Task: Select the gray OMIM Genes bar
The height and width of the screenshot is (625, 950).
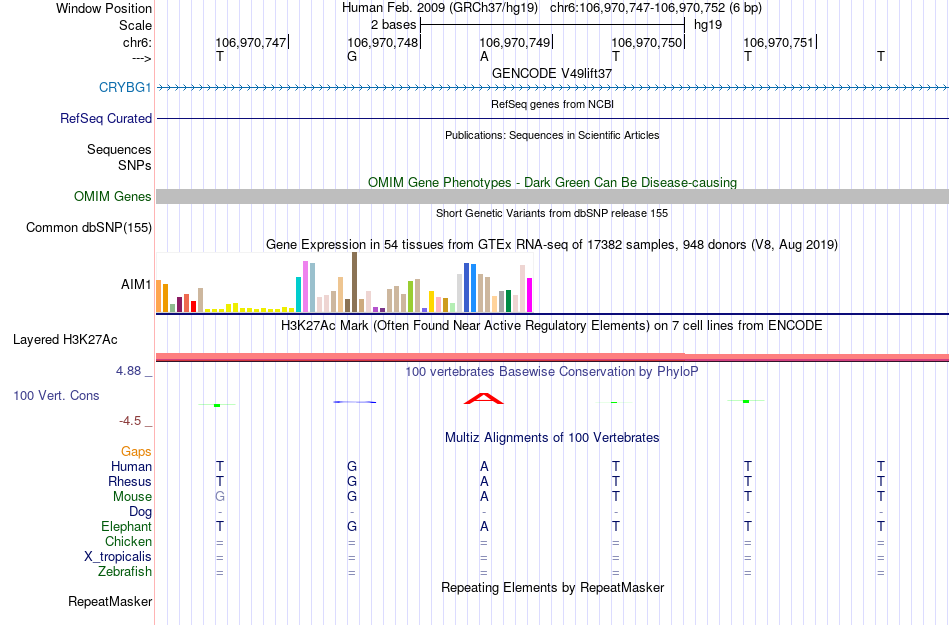Action: coord(552,196)
